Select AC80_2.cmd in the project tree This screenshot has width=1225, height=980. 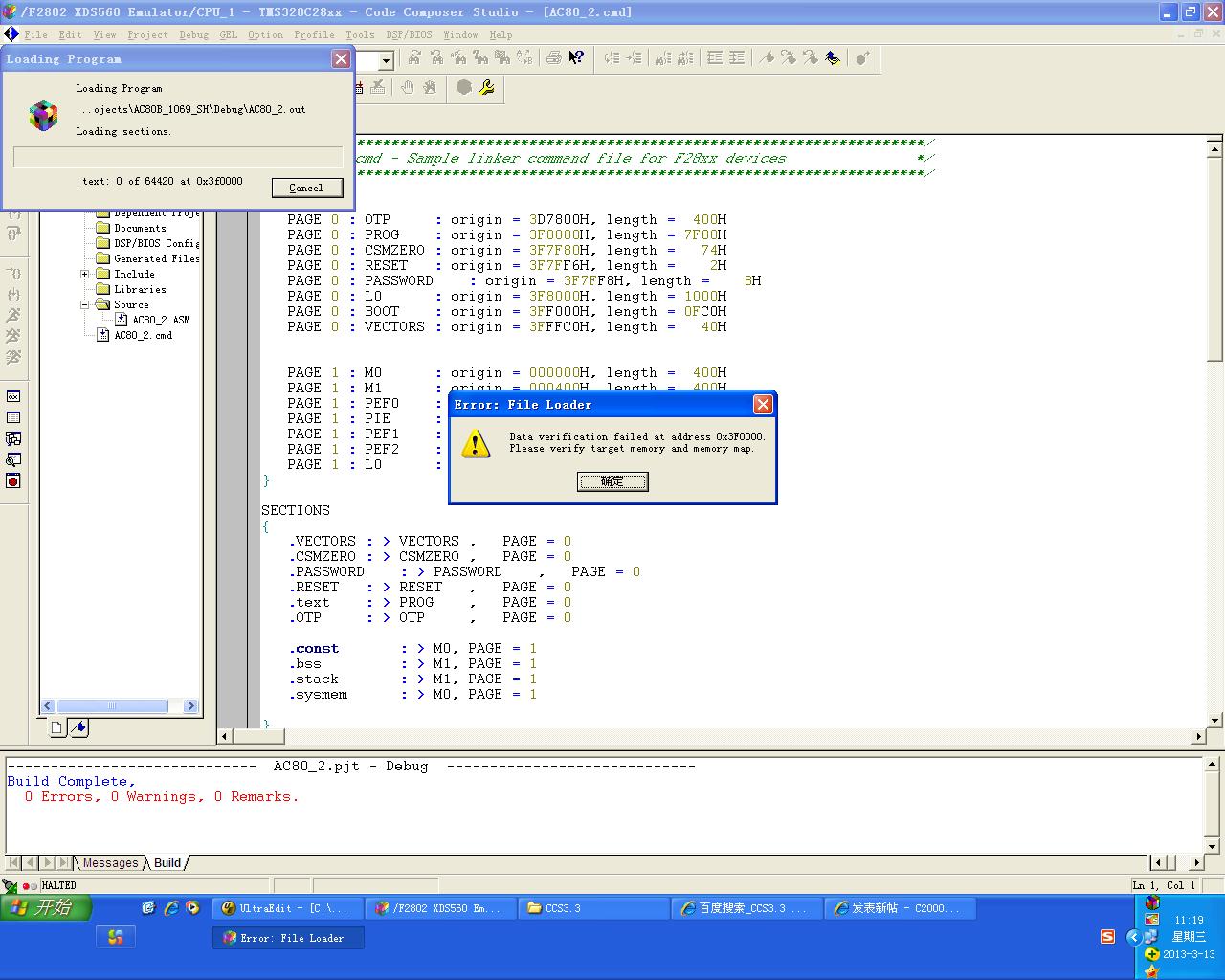(x=143, y=335)
